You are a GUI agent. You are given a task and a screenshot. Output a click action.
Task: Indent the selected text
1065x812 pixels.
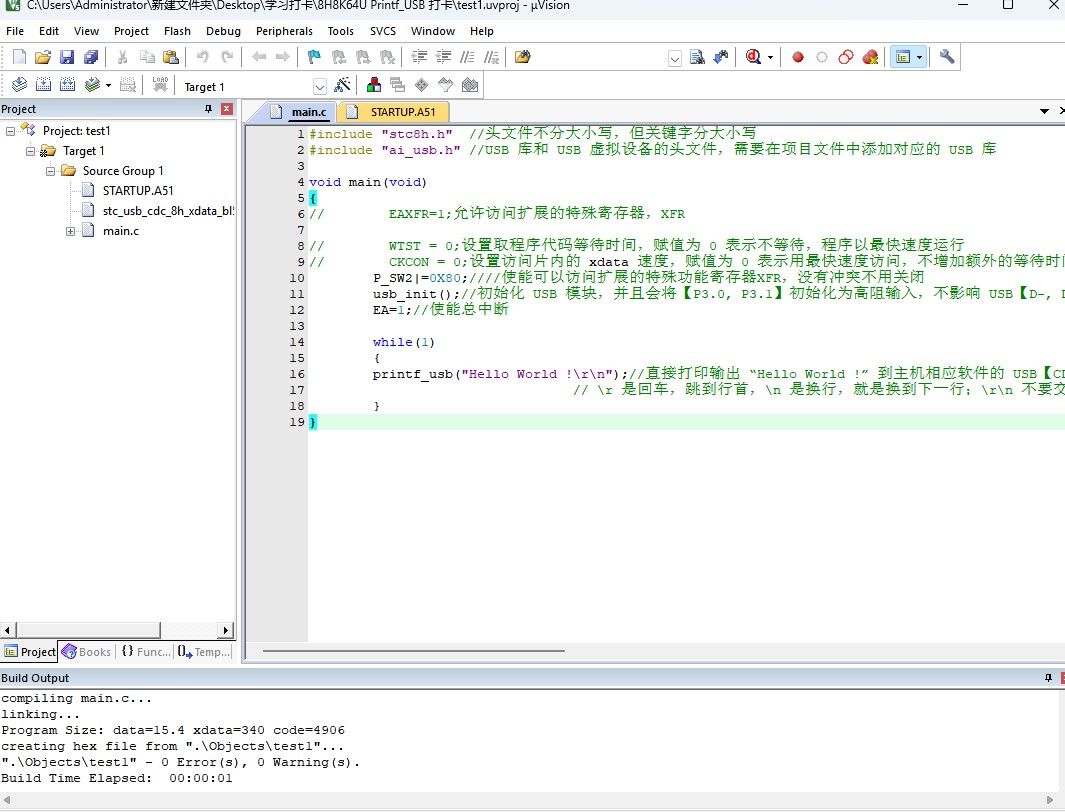tap(419, 57)
